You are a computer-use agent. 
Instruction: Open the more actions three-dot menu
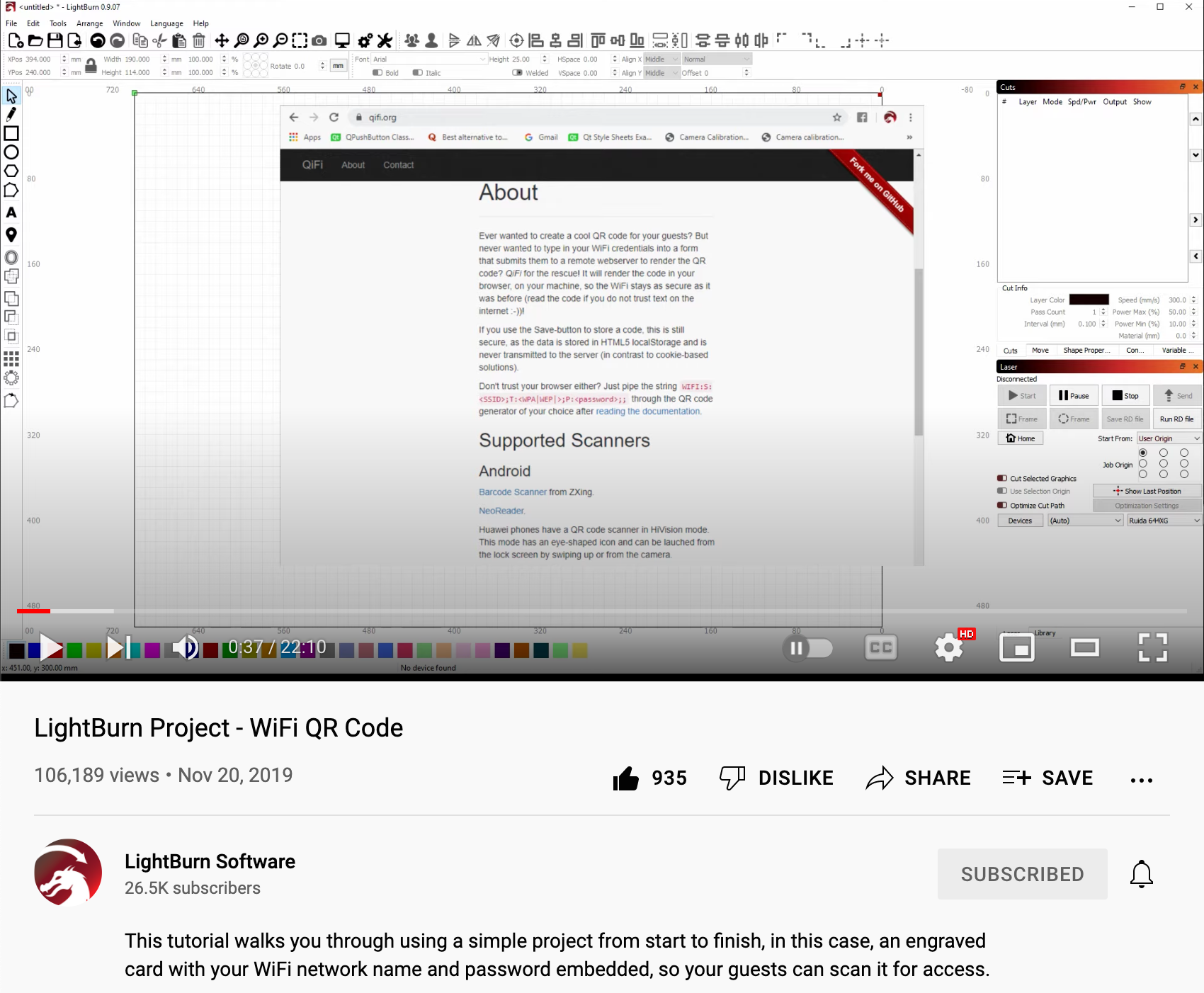coord(1141,780)
